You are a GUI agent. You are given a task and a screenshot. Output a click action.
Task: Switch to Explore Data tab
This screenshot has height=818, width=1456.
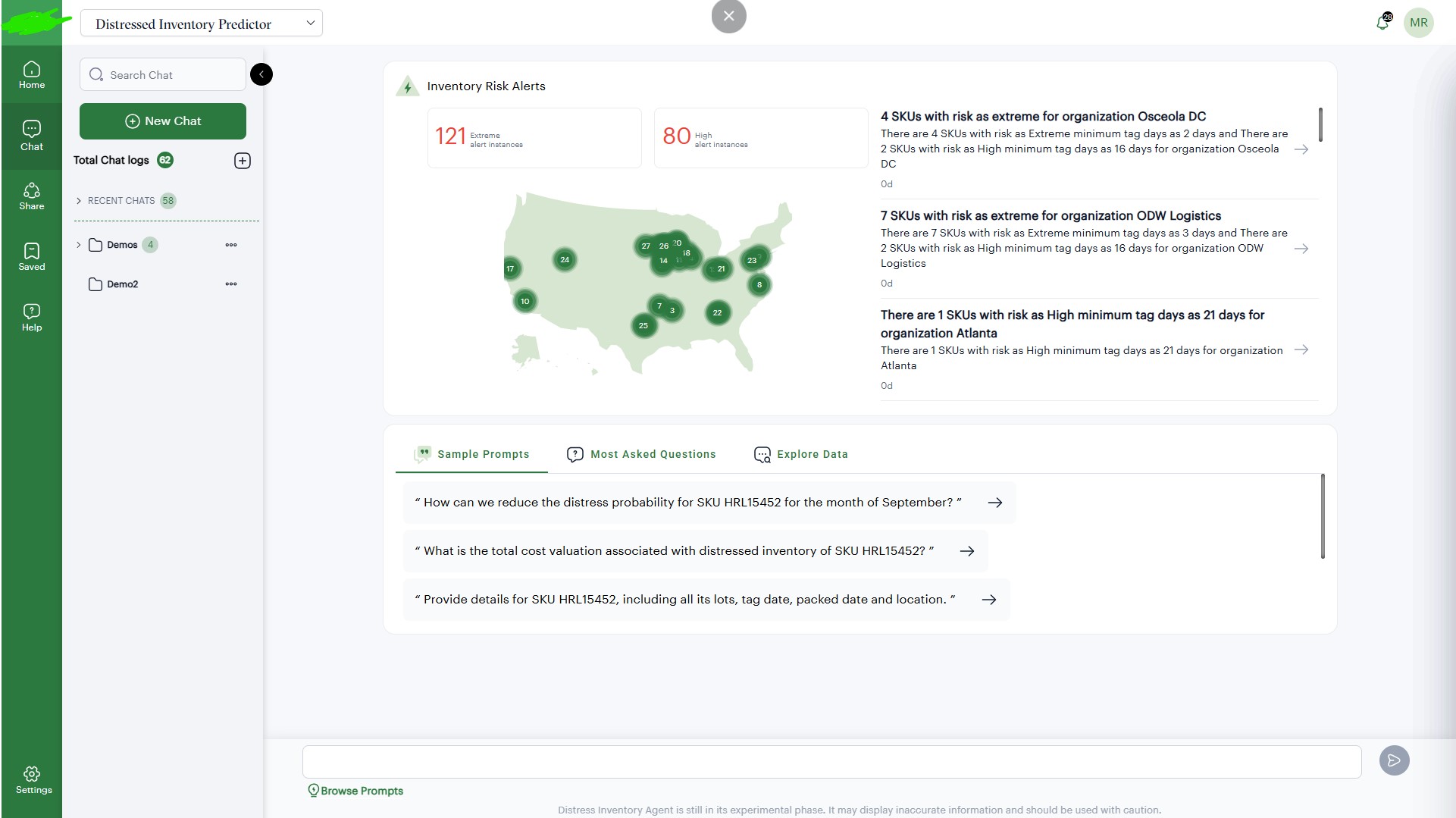[x=801, y=454]
